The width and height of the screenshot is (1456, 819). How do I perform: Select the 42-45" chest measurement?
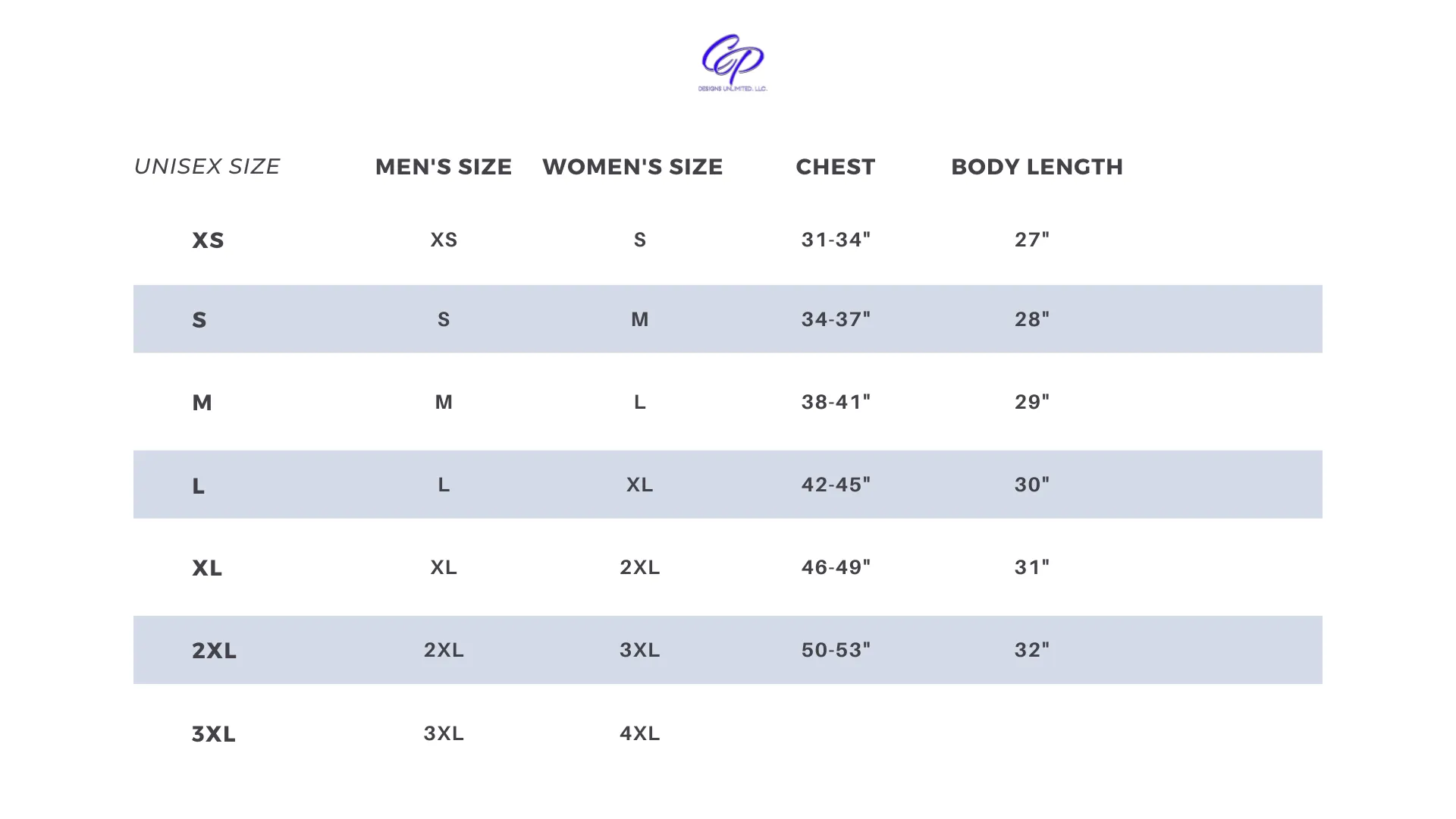(x=836, y=485)
